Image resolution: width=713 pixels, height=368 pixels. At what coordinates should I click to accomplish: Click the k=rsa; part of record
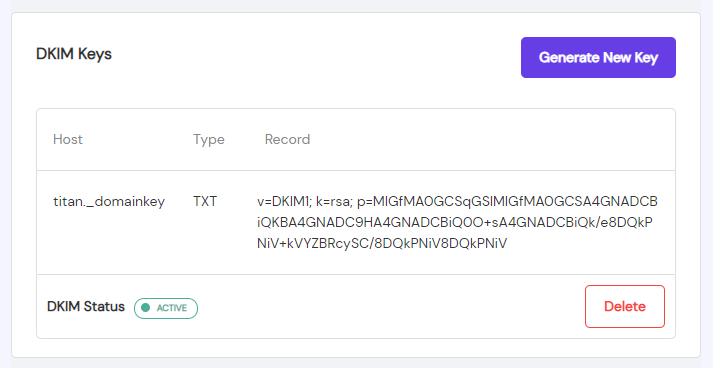(x=334, y=202)
